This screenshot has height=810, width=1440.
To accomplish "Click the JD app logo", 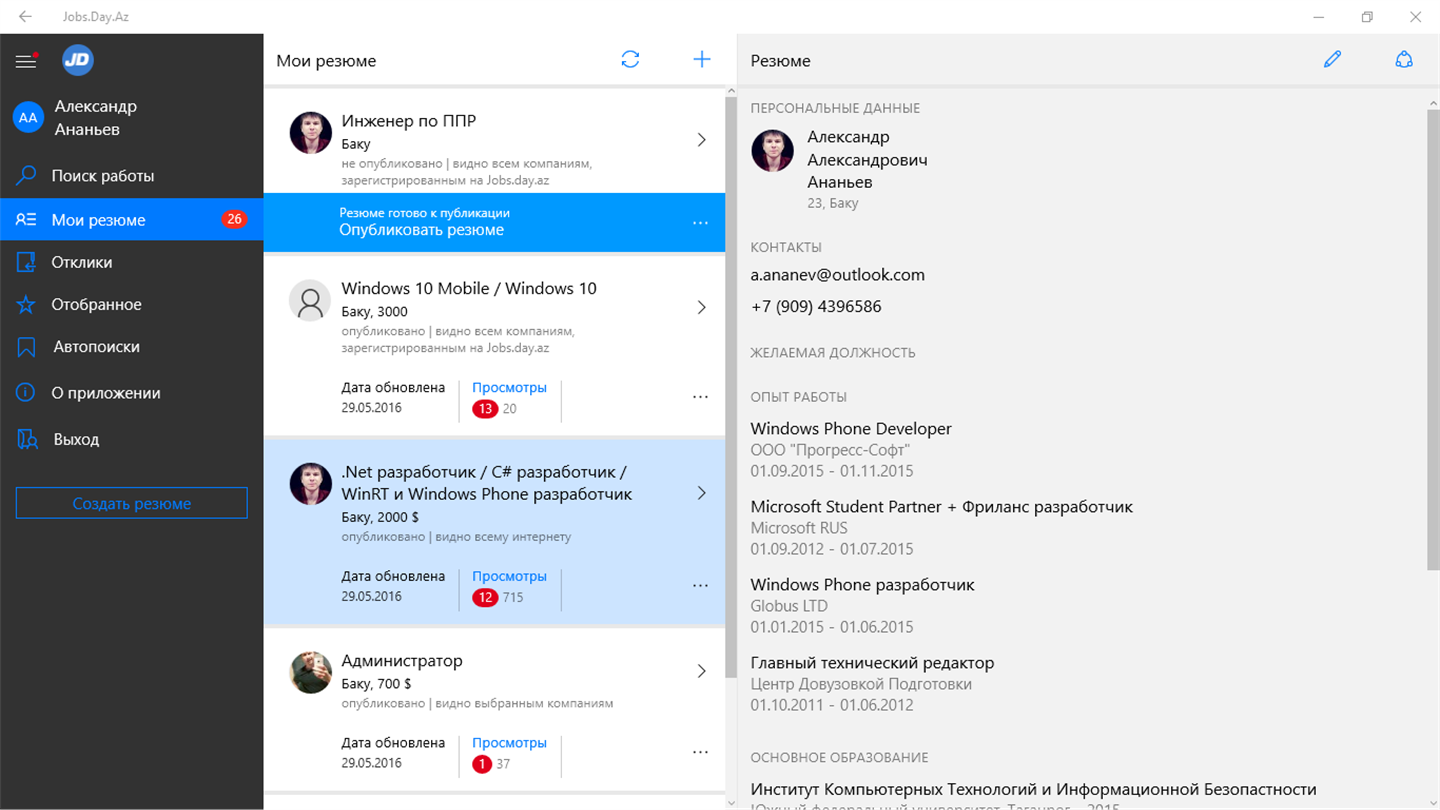I will [78, 60].
